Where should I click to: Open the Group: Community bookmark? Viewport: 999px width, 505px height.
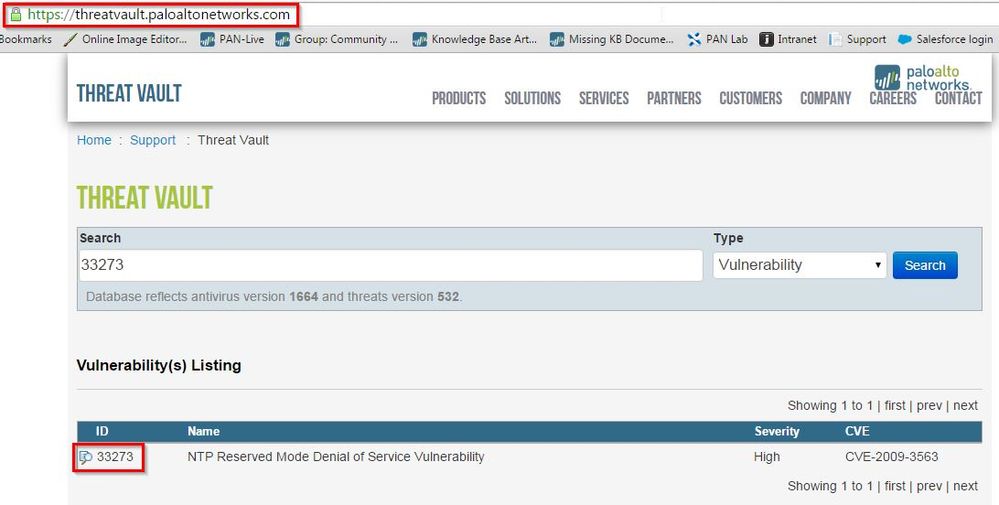coord(336,39)
